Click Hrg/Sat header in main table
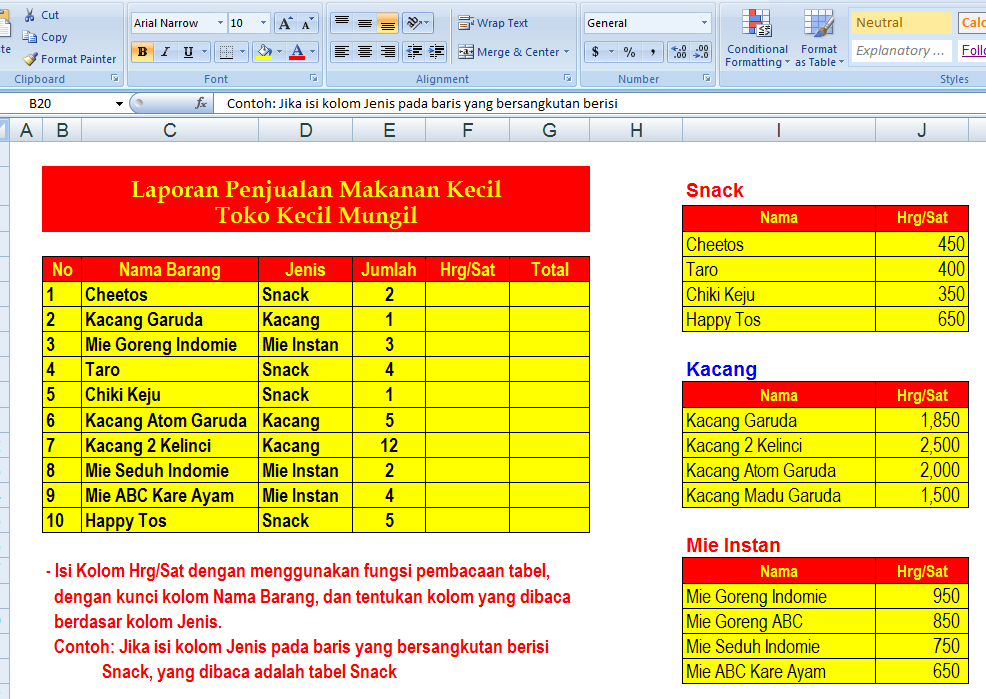This screenshot has width=986, height=699. pyautogui.click(x=467, y=270)
